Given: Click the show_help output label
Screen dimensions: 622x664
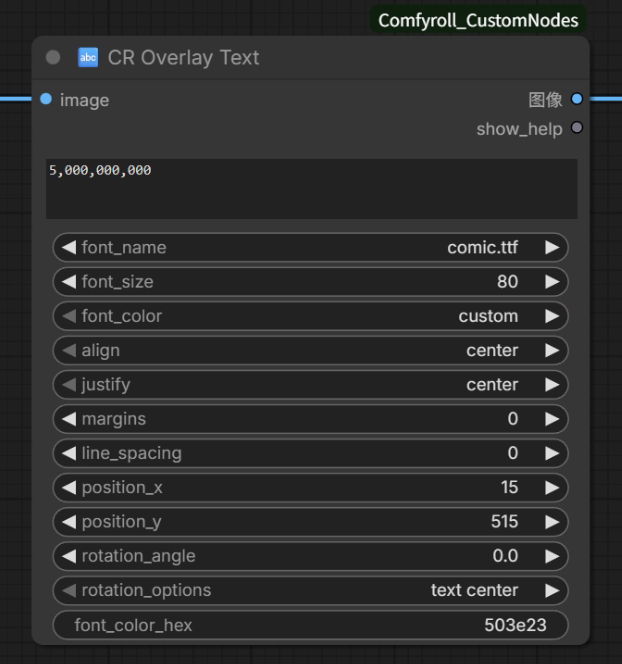Looking at the screenshot, I should point(519,129).
